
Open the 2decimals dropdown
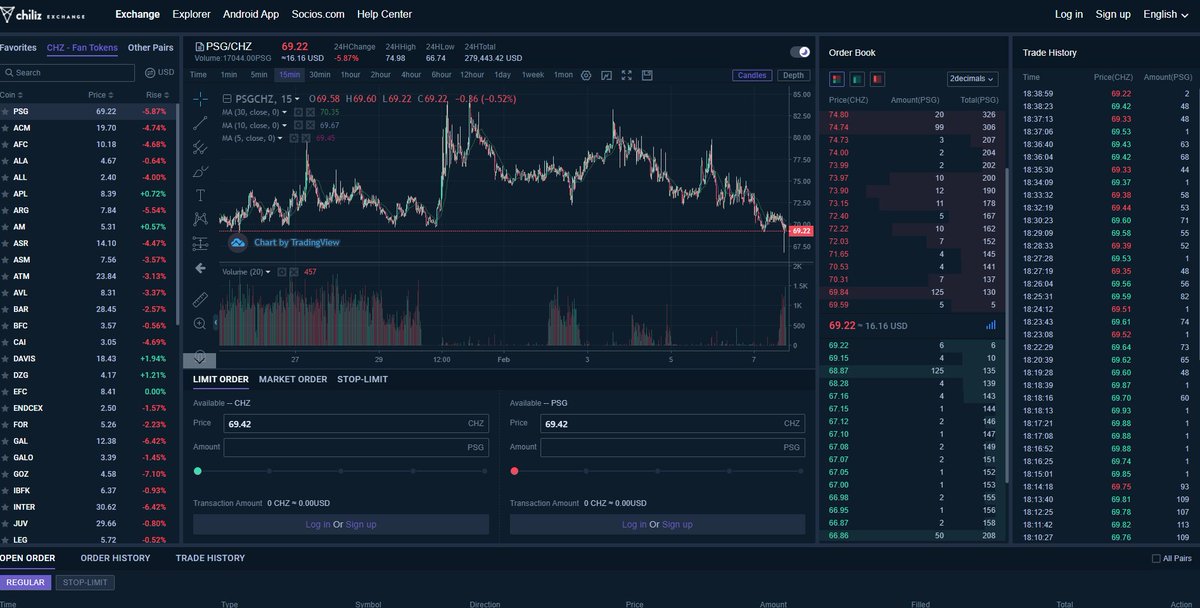[x=973, y=78]
